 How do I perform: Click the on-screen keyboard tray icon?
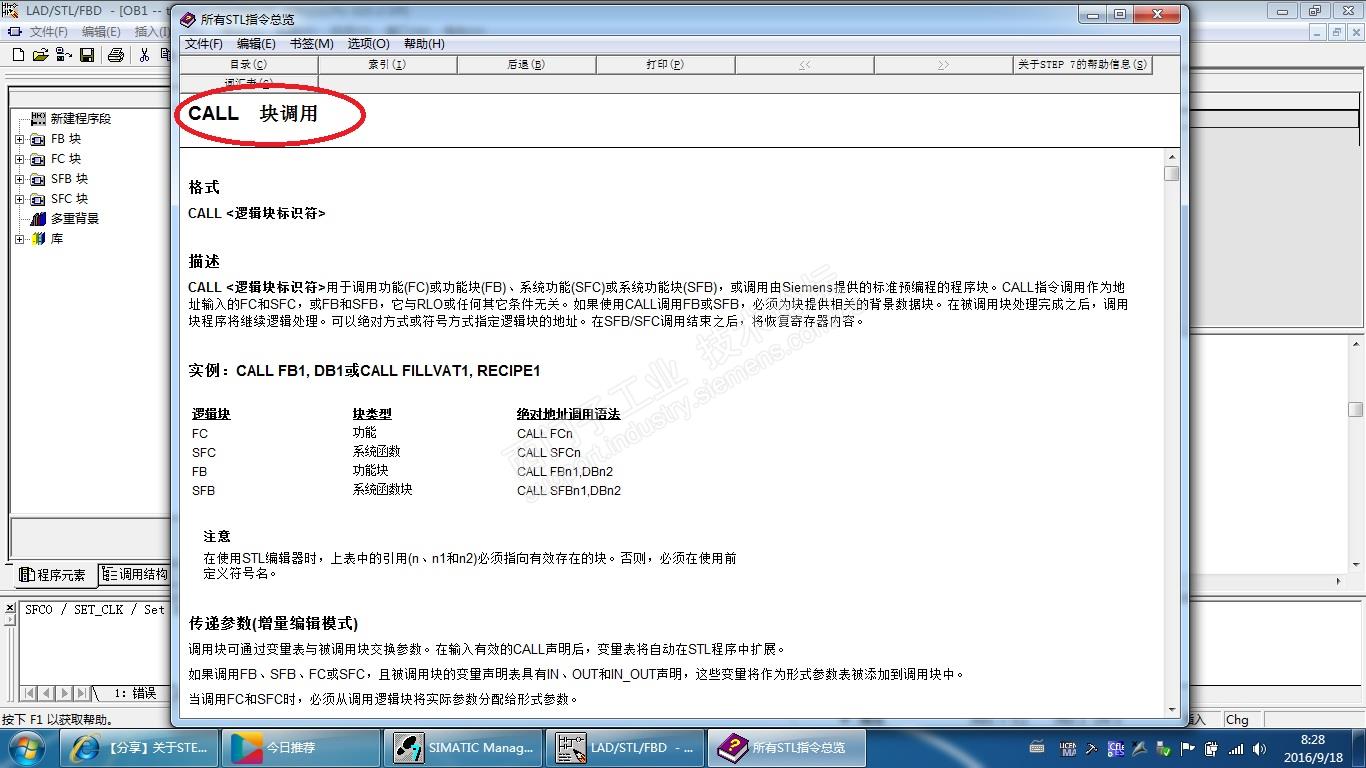click(x=1037, y=748)
